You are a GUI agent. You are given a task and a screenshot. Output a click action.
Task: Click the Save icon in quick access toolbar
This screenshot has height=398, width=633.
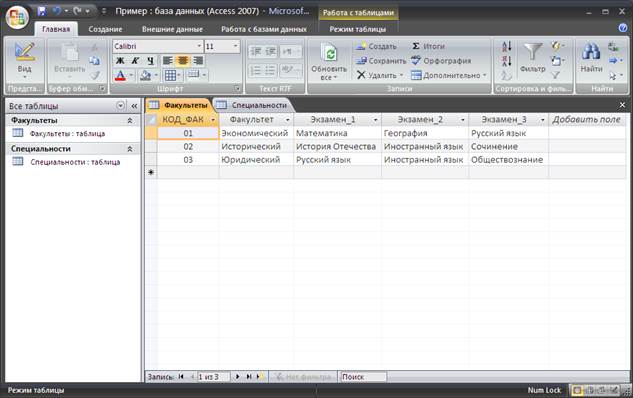[x=42, y=11]
